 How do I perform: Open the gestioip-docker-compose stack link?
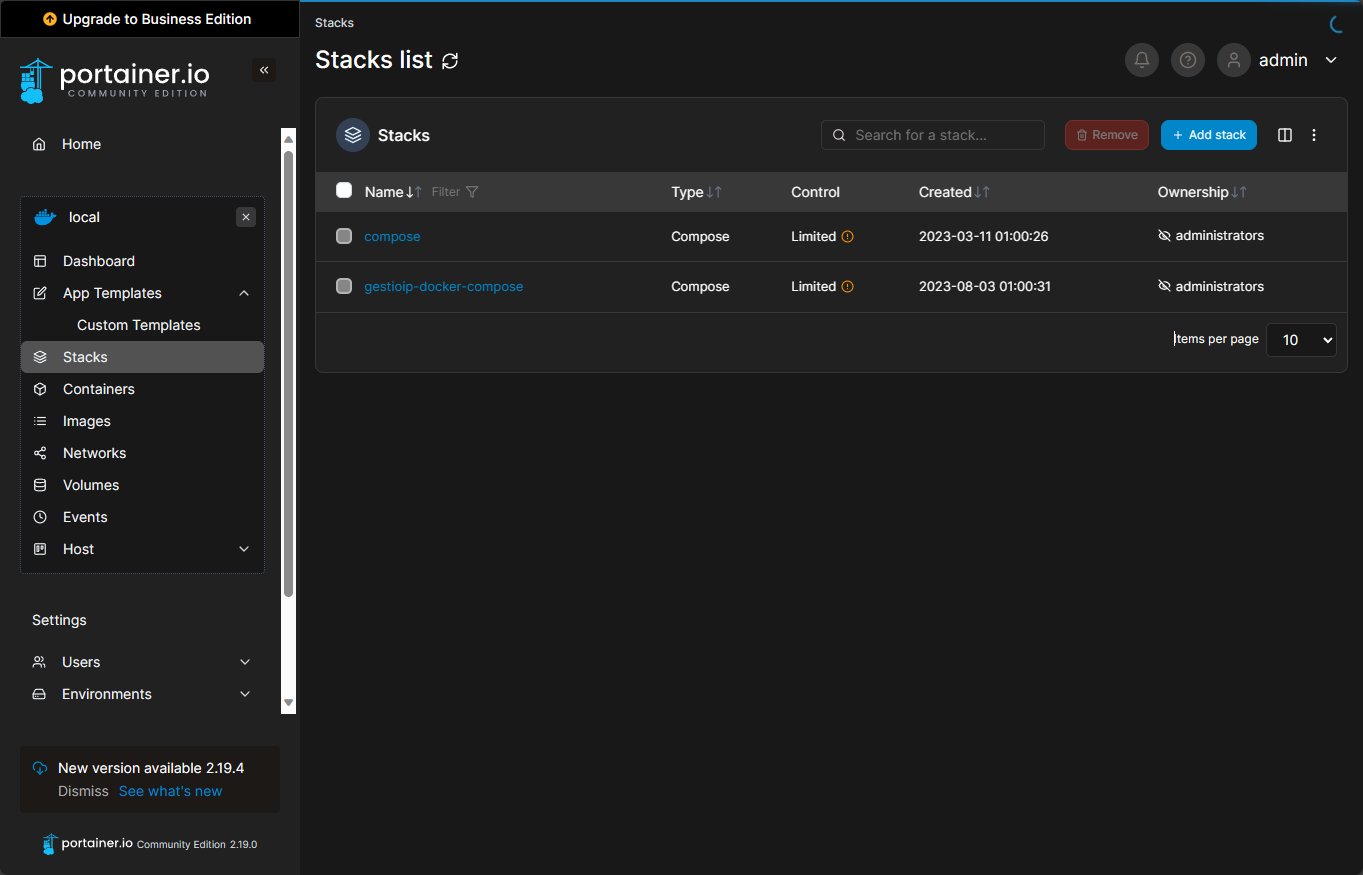443,287
